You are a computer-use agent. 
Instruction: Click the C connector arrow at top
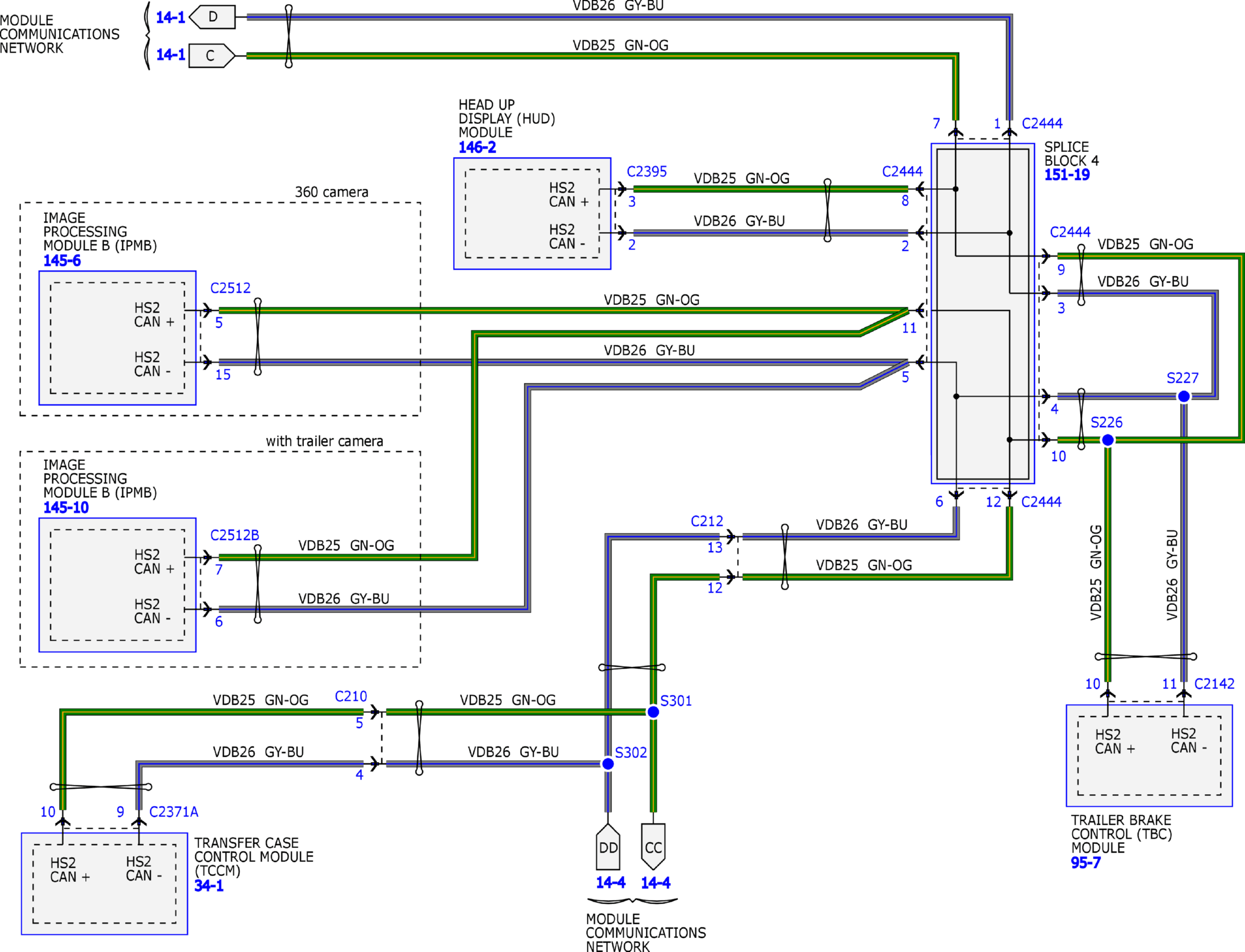click(211, 56)
